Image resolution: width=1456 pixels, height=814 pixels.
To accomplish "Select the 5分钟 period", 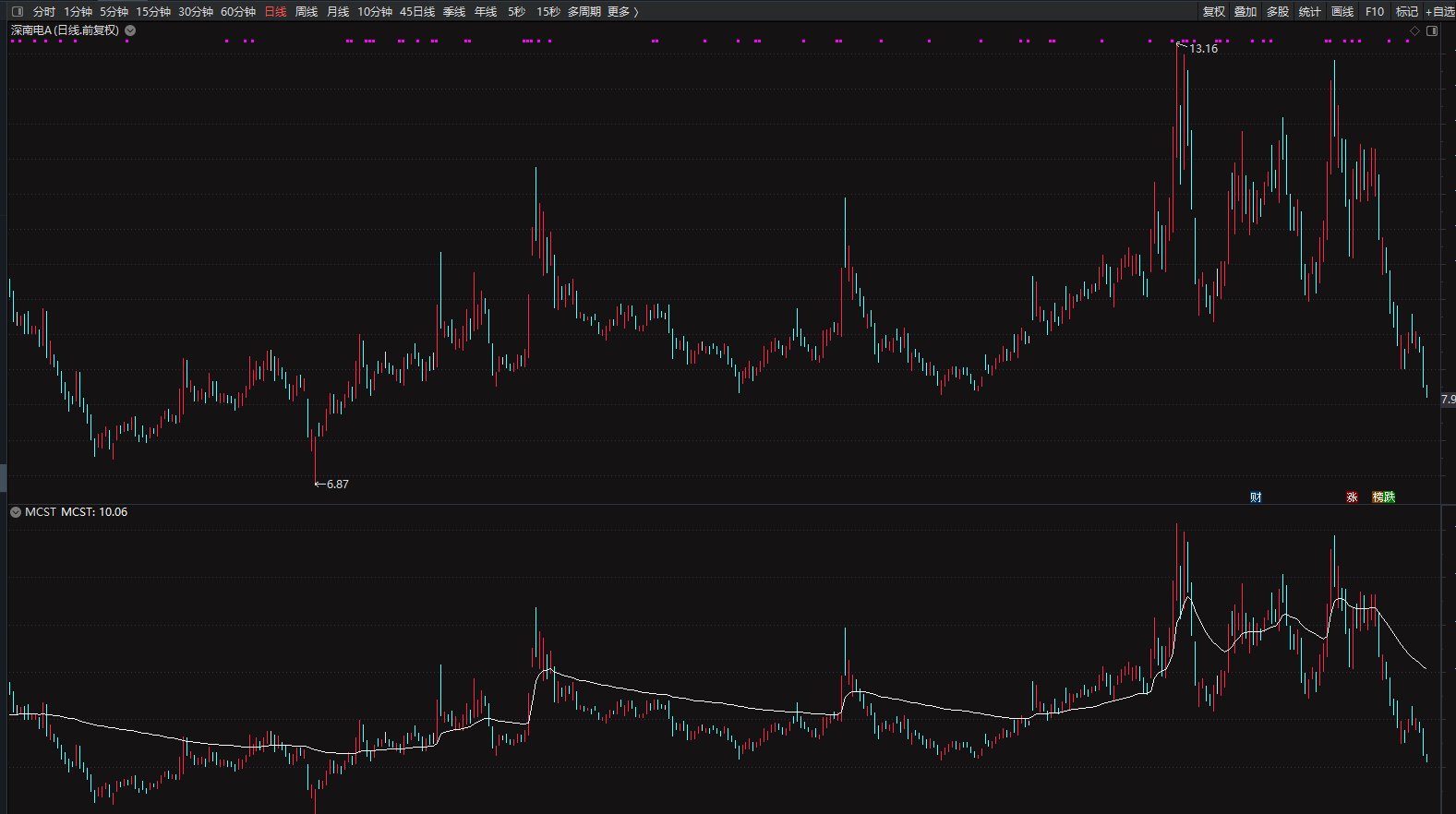I will (x=114, y=12).
